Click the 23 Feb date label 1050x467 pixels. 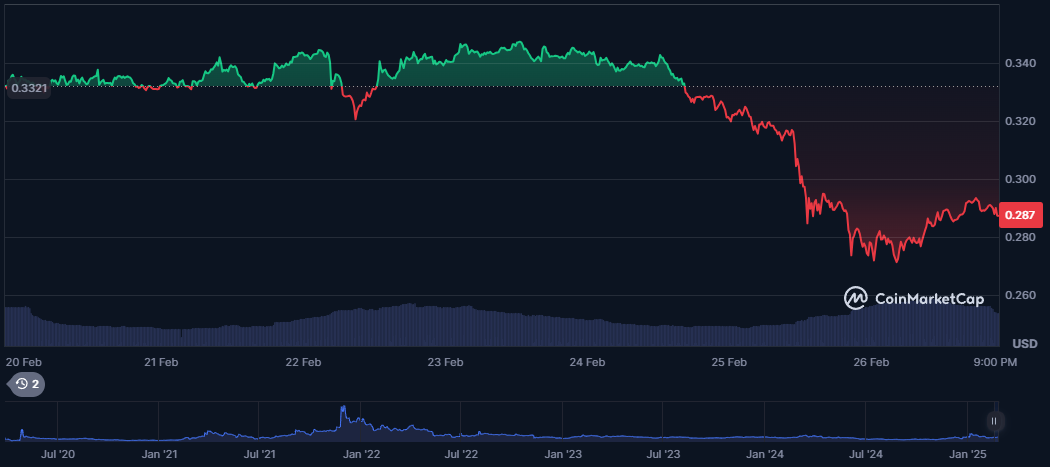point(445,362)
